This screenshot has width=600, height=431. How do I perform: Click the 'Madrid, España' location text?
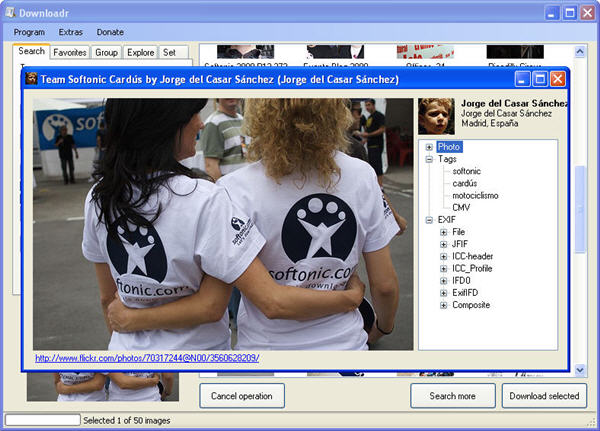tap(489, 123)
